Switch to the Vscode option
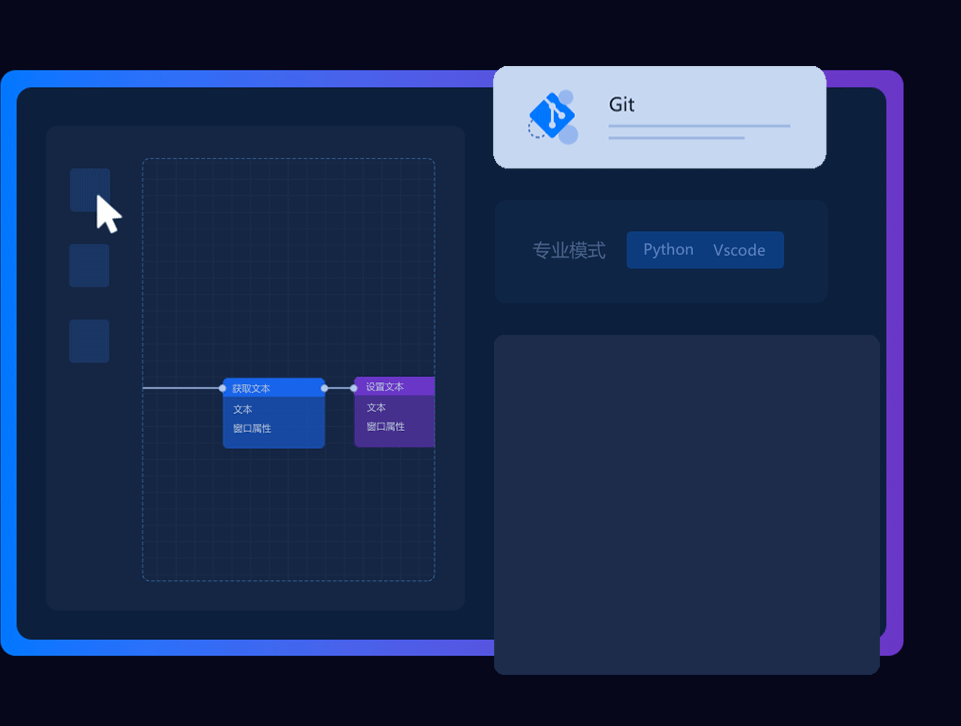The image size is (961, 726). pos(739,250)
